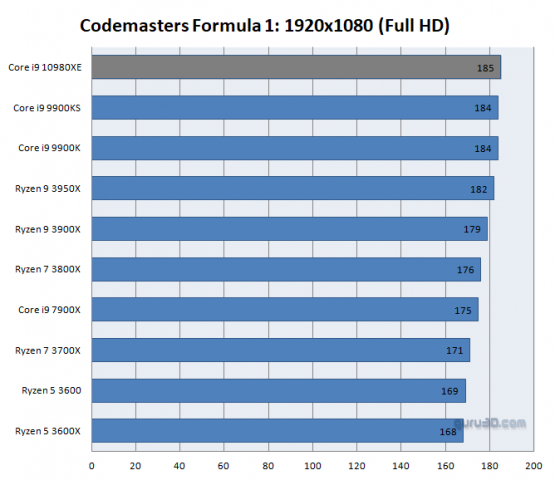Screen dimensions: 555x480
Task: Select the Core i9 7900X label
Action: click(50, 310)
